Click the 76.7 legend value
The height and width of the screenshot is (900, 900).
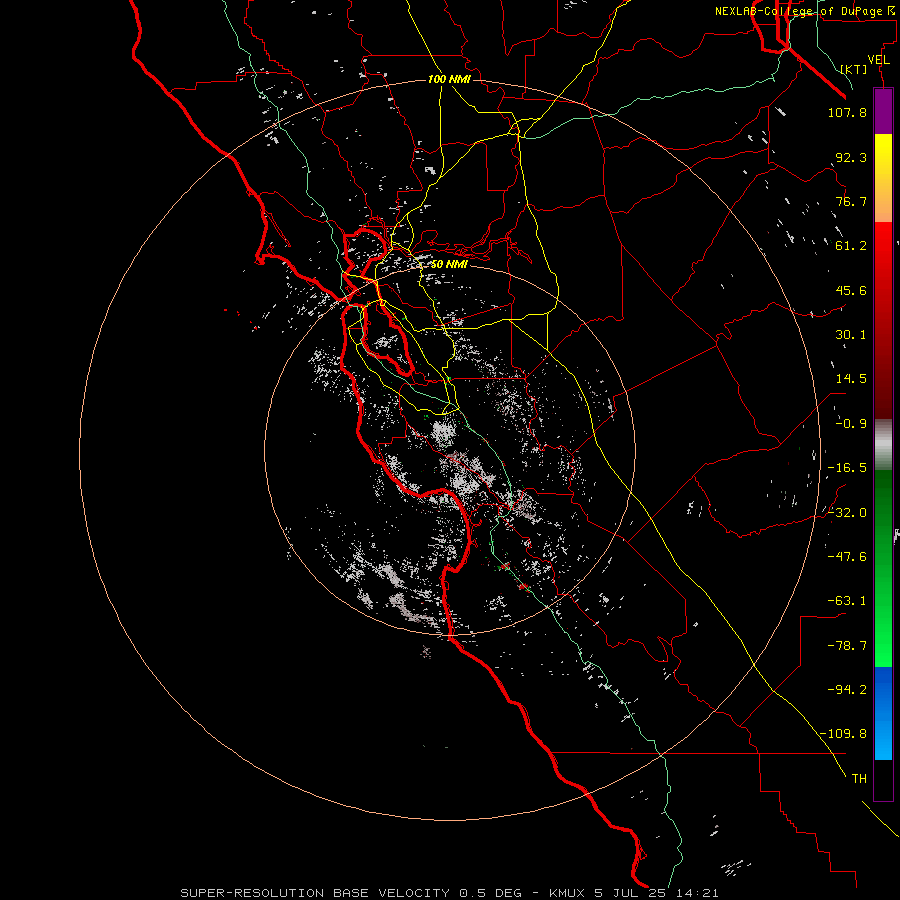851,201
